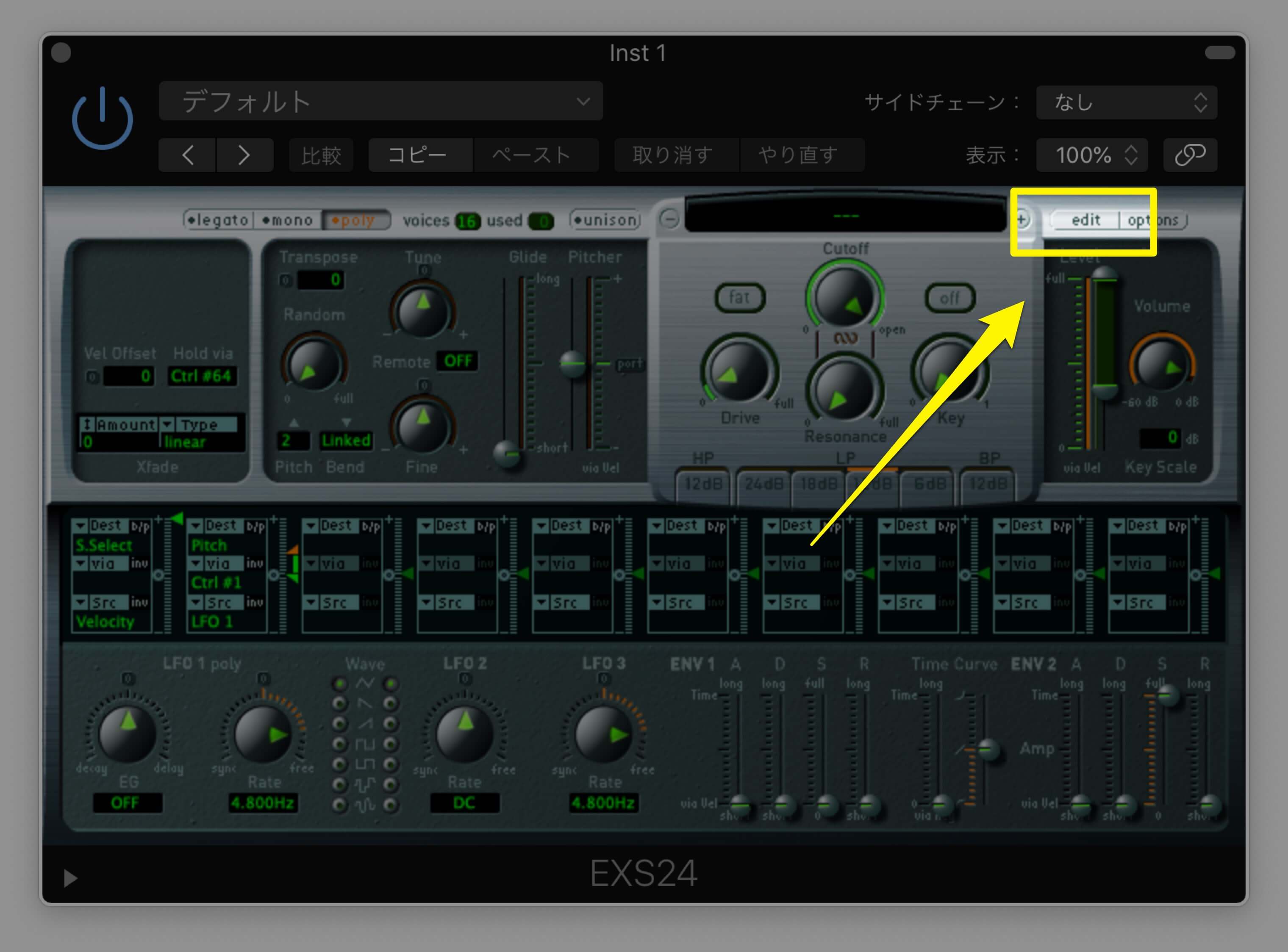The width and height of the screenshot is (1288, 952).
Task: Click the LFO 1 EG knob
Action: tap(128, 734)
